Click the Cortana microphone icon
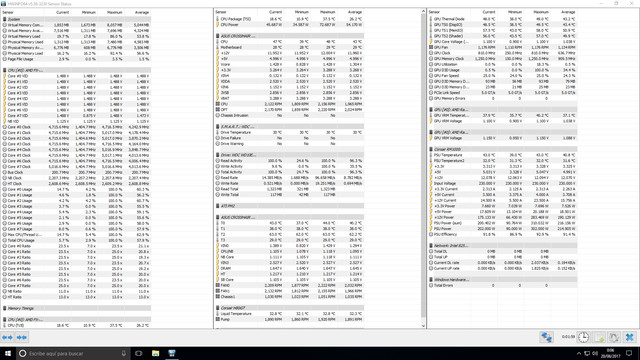640x360 pixels. pos(124,353)
